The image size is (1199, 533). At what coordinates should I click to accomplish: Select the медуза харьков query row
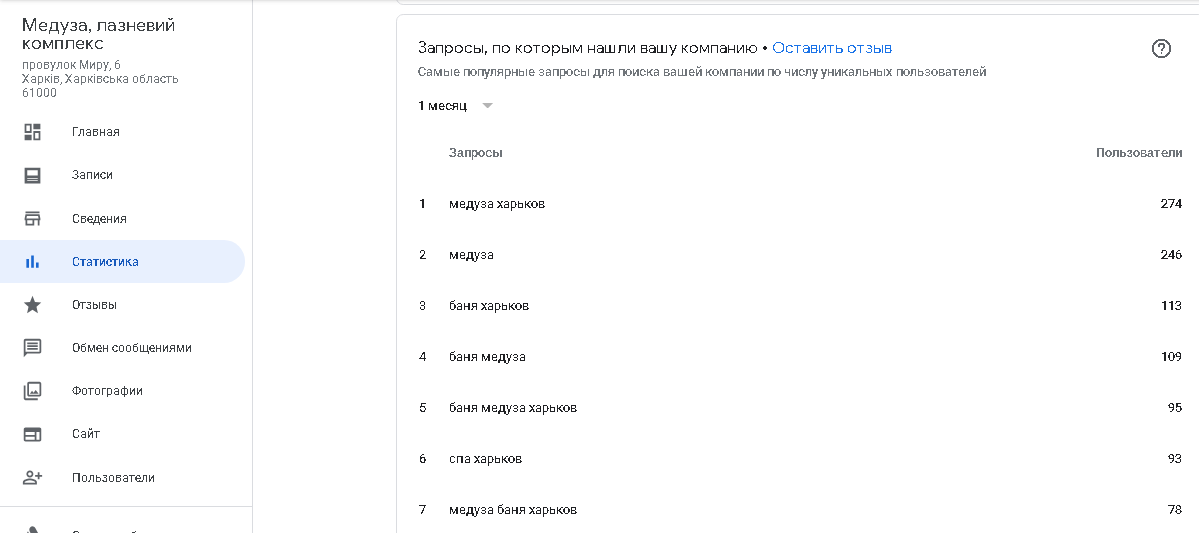[497, 204]
